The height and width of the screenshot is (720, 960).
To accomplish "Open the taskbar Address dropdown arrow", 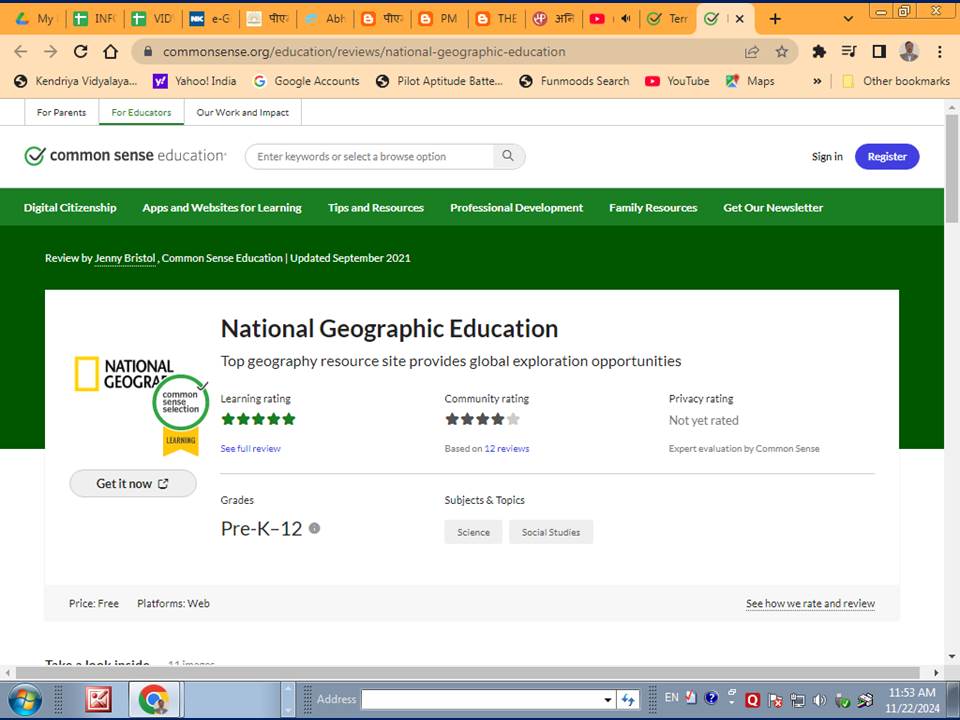I will [607, 699].
